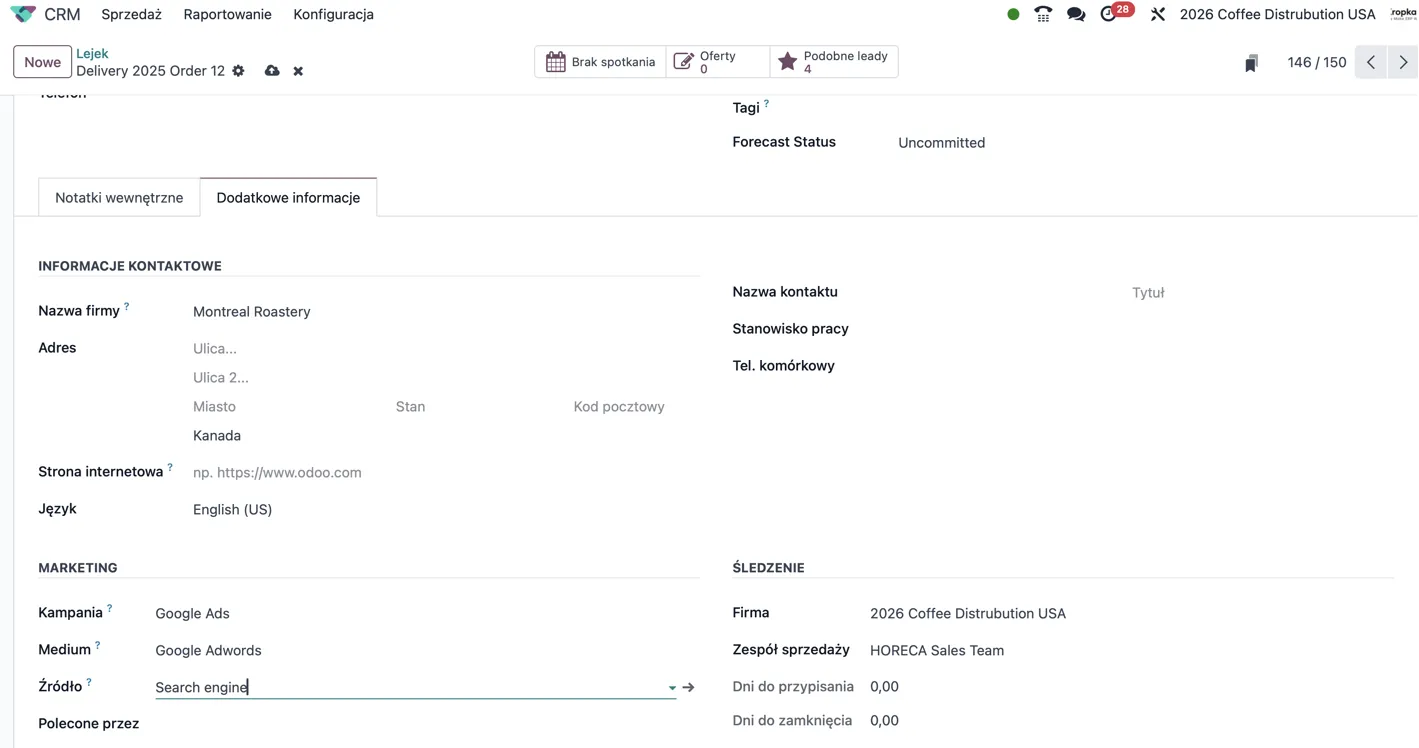Open the record actions gear icon
The image size is (1419, 748).
click(x=238, y=71)
